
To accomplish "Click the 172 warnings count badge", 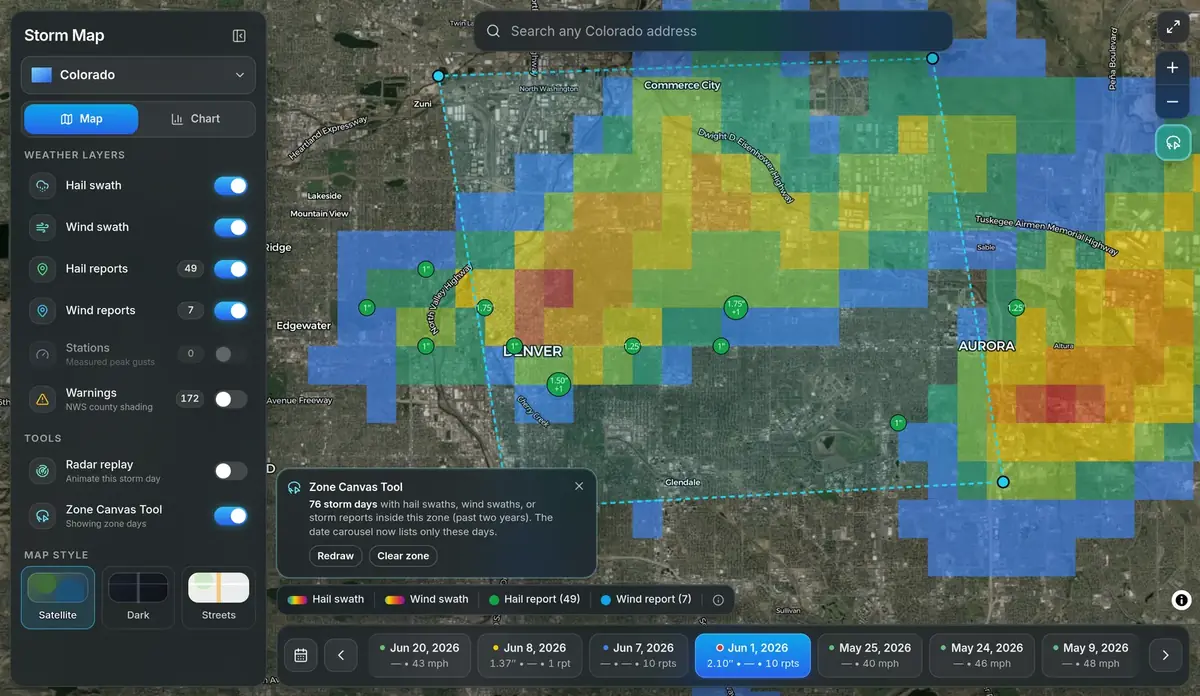I will (189, 399).
